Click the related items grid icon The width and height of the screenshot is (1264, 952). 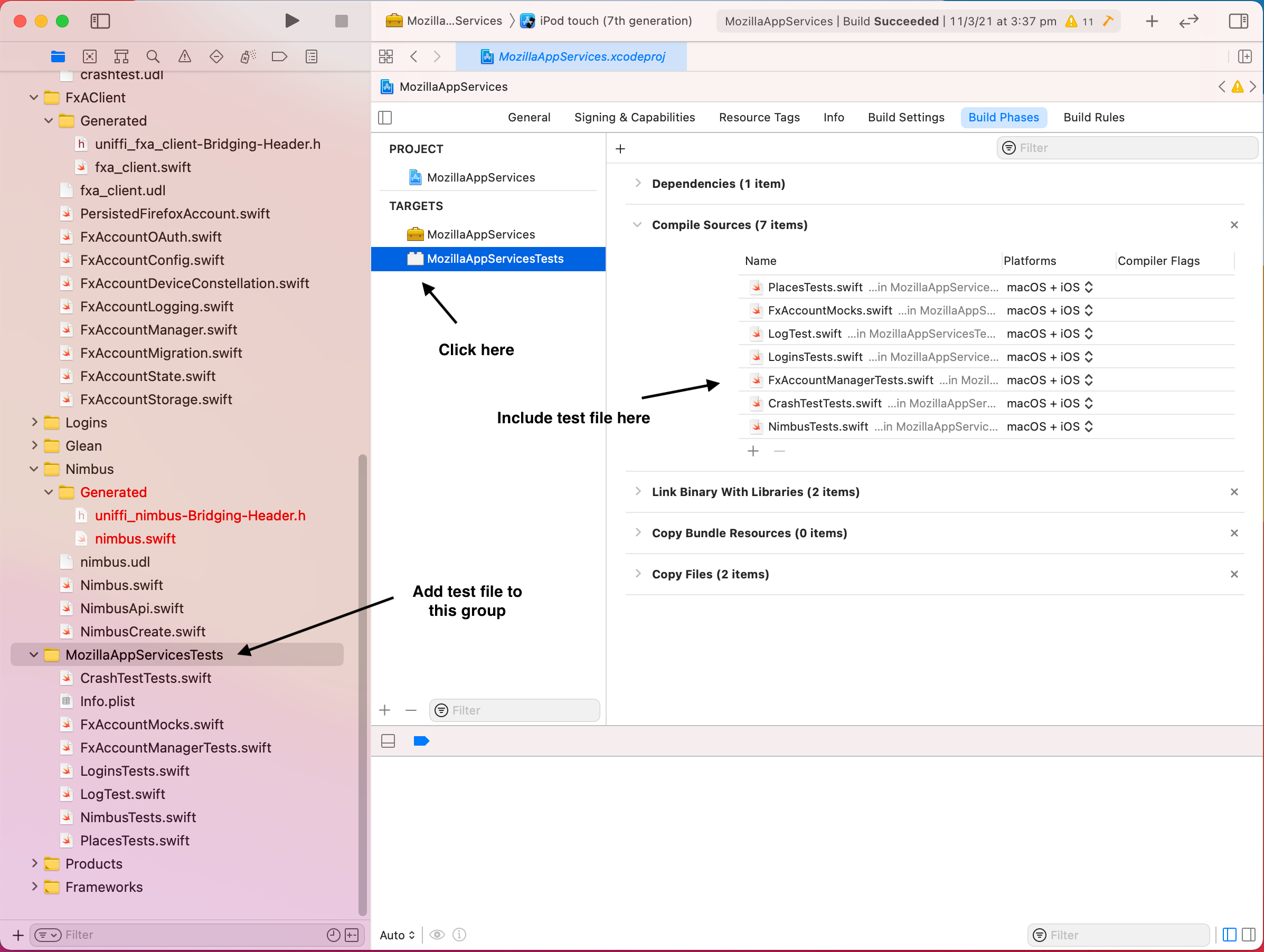click(x=386, y=56)
